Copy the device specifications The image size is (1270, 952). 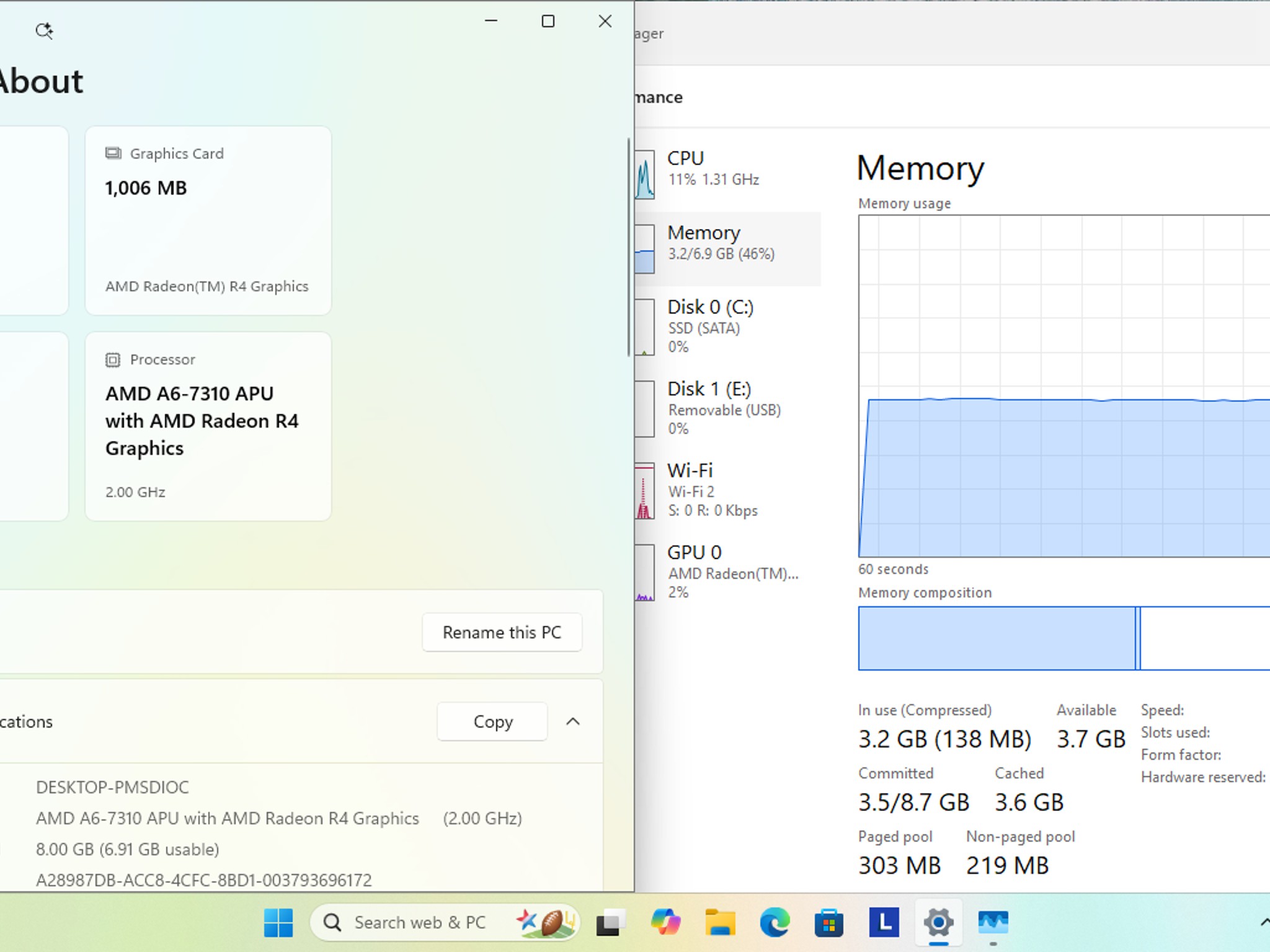[x=492, y=721]
